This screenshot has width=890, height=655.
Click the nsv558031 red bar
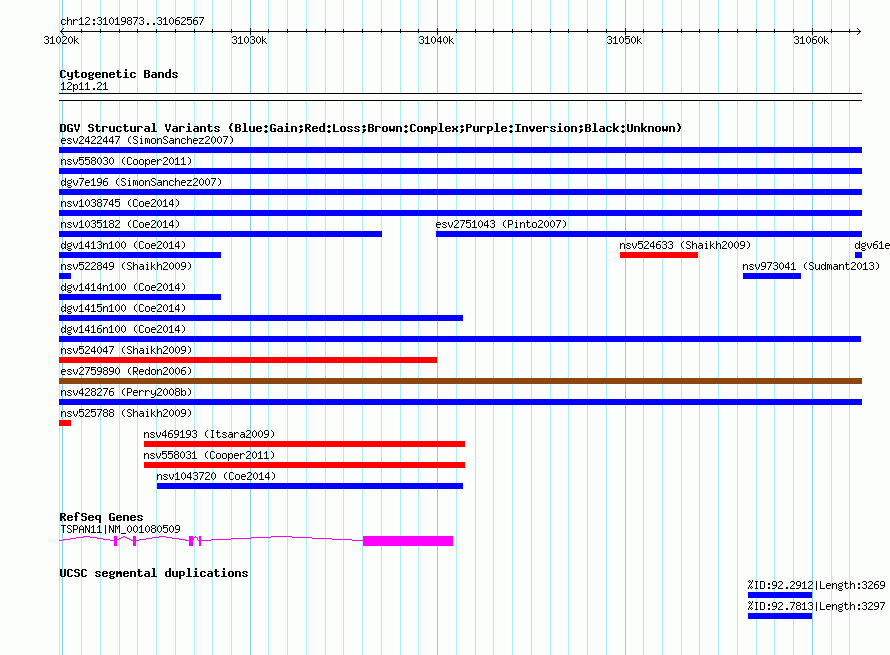coord(304,465)
